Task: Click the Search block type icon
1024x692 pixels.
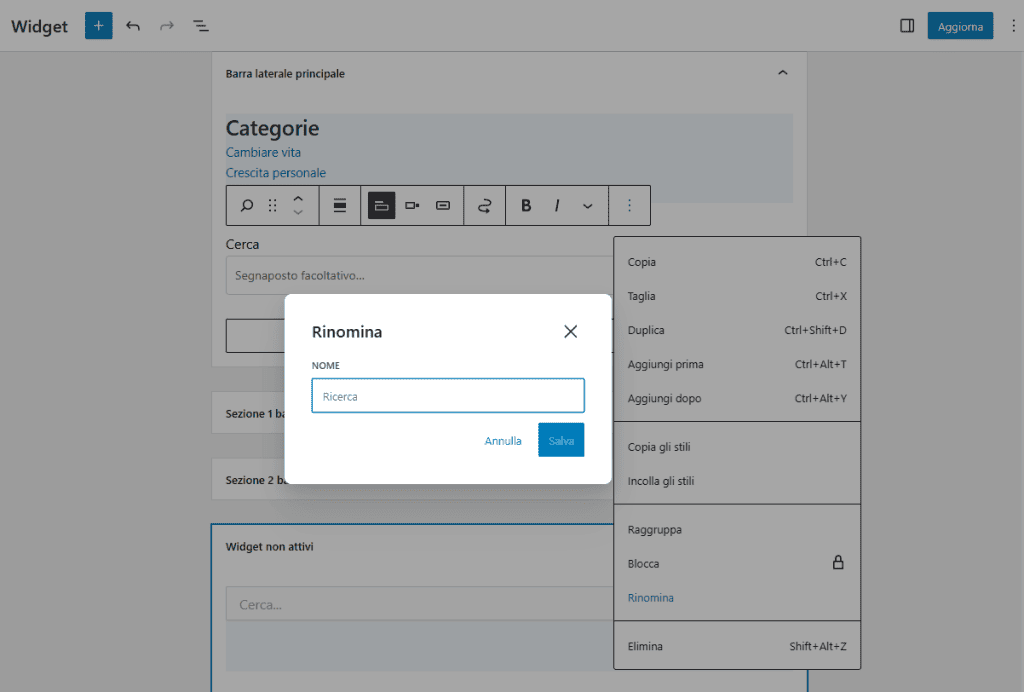Action: click(247, 206)
